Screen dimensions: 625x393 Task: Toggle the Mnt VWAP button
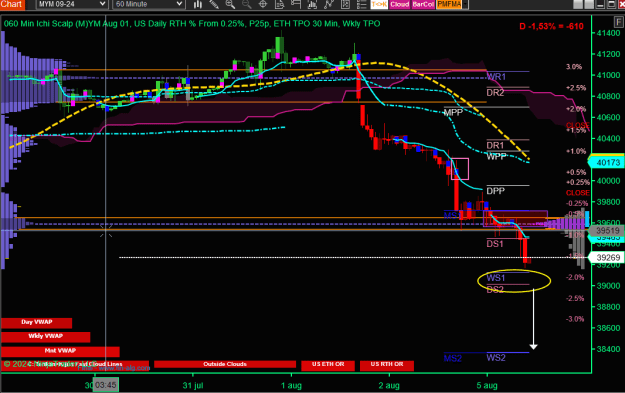(x=60, y=351)
